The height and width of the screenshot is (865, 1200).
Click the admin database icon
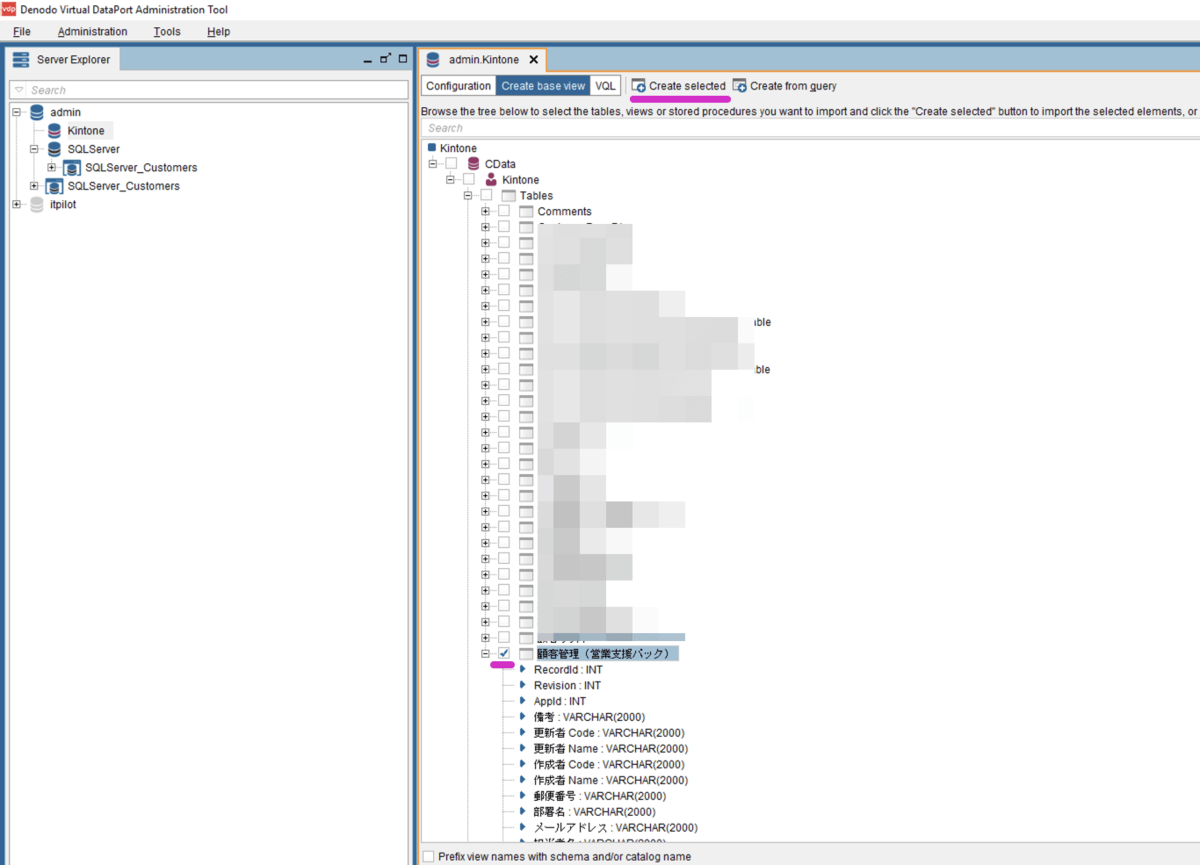coord(37,112)
